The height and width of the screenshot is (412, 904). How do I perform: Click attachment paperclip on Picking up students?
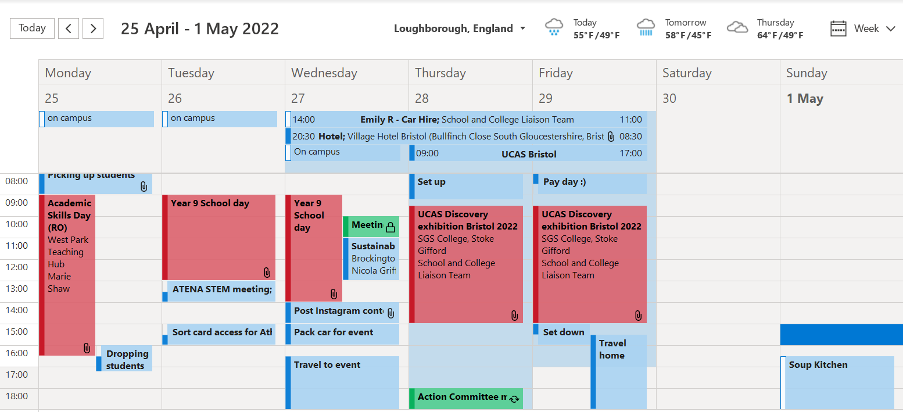click(143, 186)
